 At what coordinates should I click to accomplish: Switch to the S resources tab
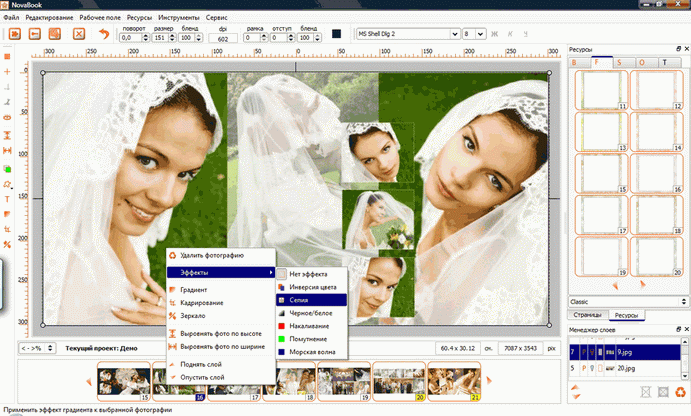click(x=624, y=63)
